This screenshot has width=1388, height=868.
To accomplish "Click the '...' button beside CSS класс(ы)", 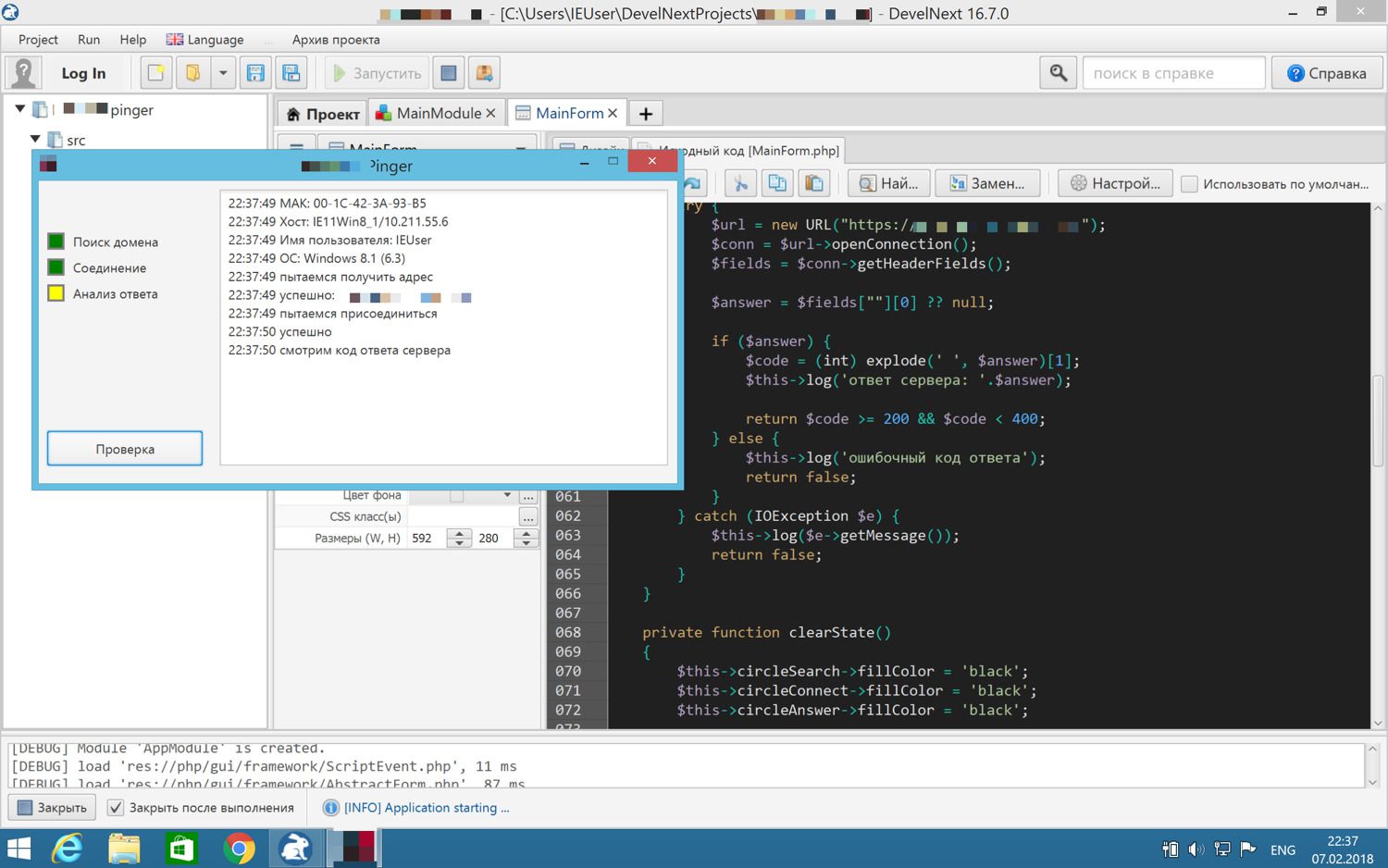I will 527,516.
